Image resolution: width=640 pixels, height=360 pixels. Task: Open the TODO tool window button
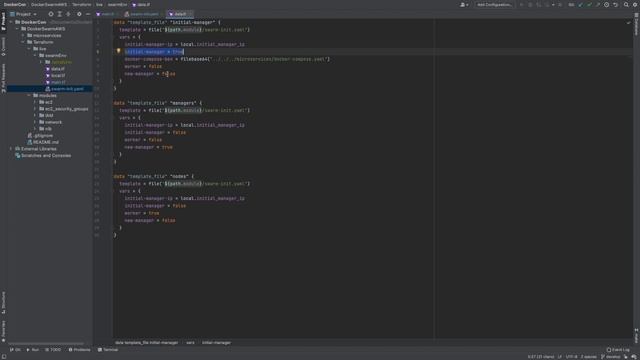pos(53,350)
